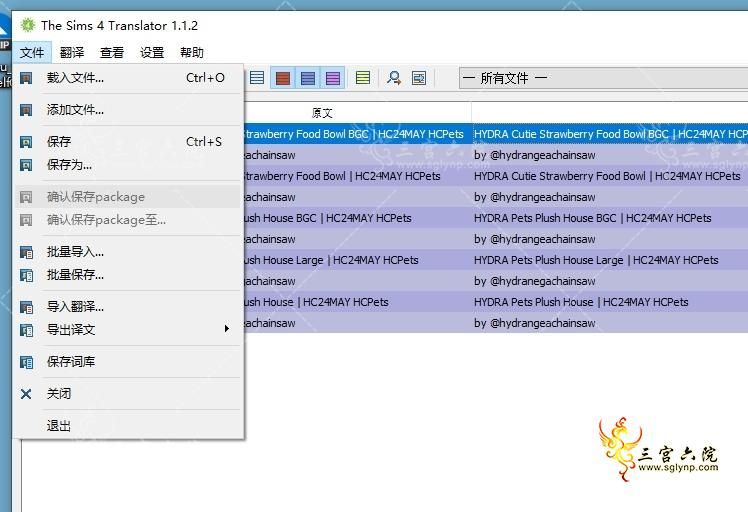The image size is (748, 512).
Task: Click the 关闭 X icon
Action: pyautogui.click(x=26, y=394)
